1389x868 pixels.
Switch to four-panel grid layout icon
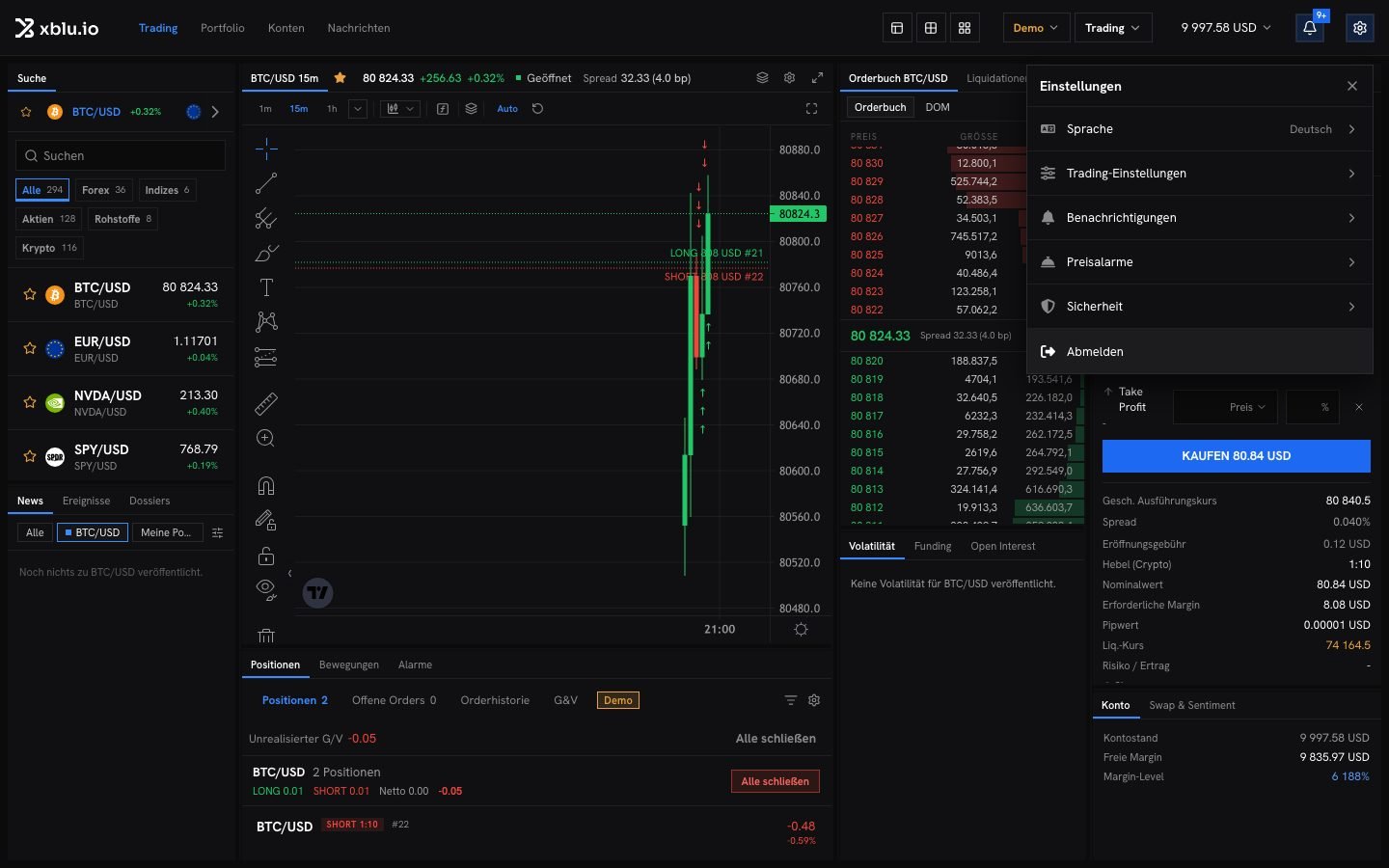pos(965,28)
